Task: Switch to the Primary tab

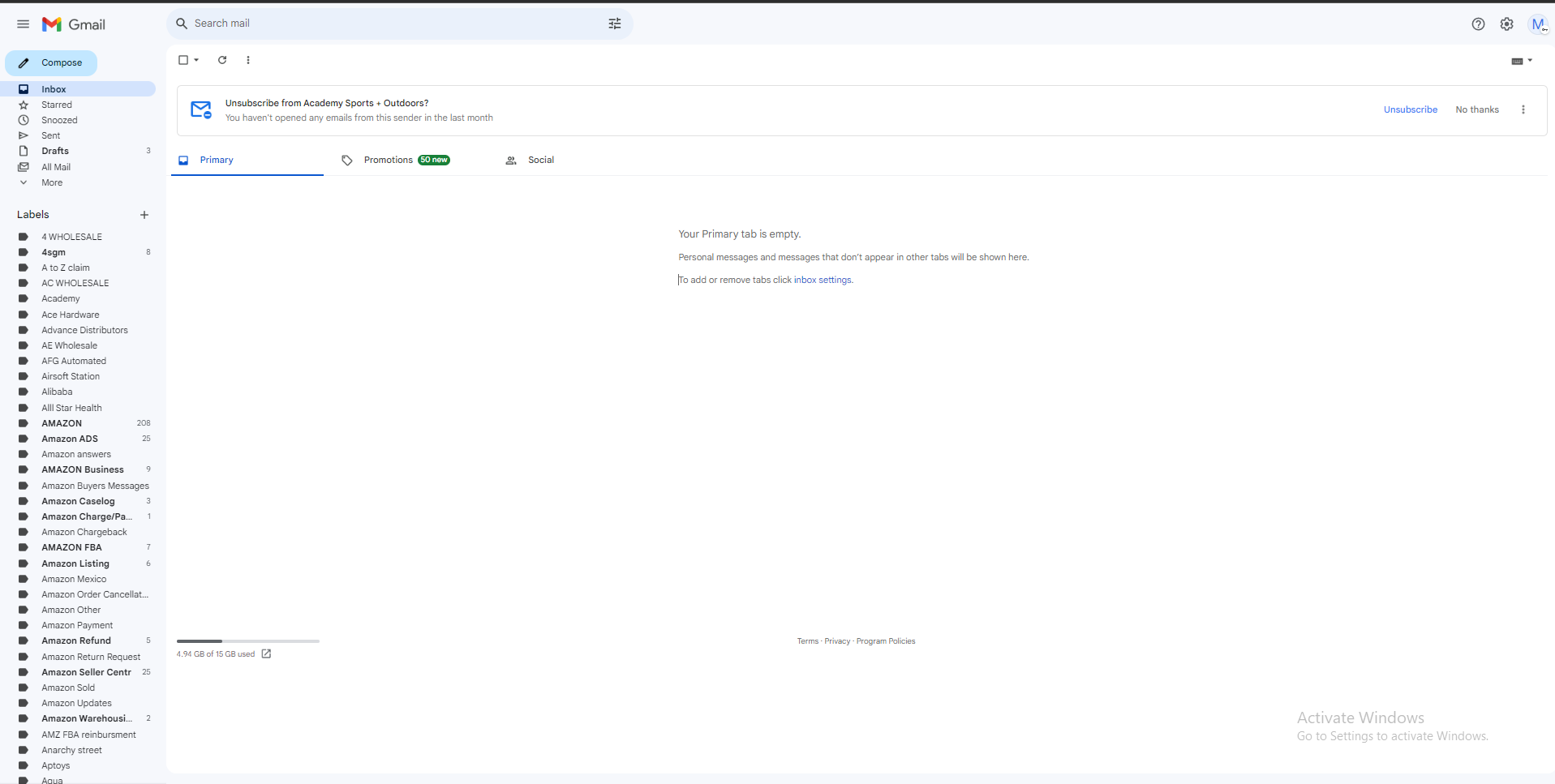Action: point(247,161)
